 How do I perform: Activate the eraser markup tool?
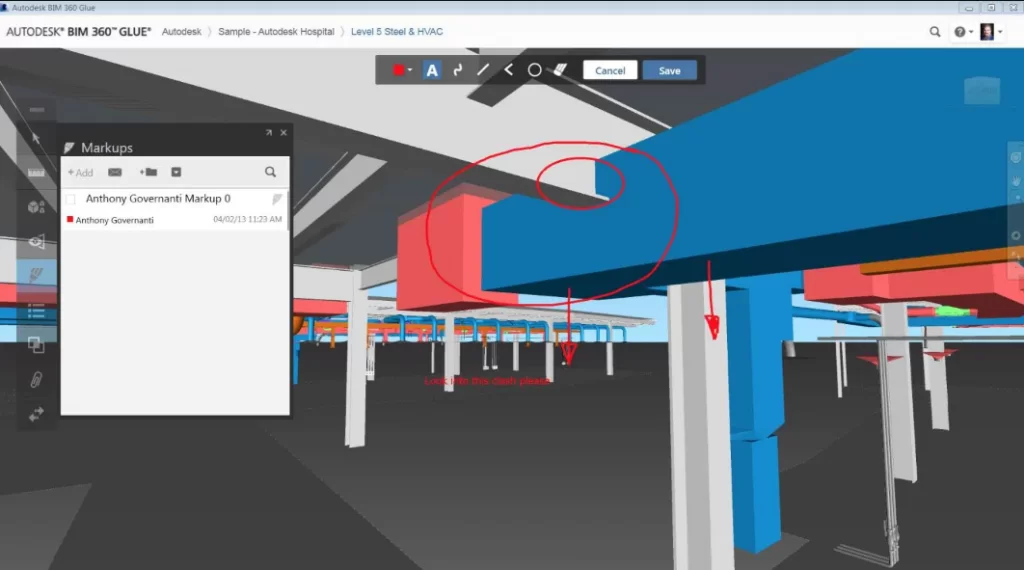coord(560,70)
